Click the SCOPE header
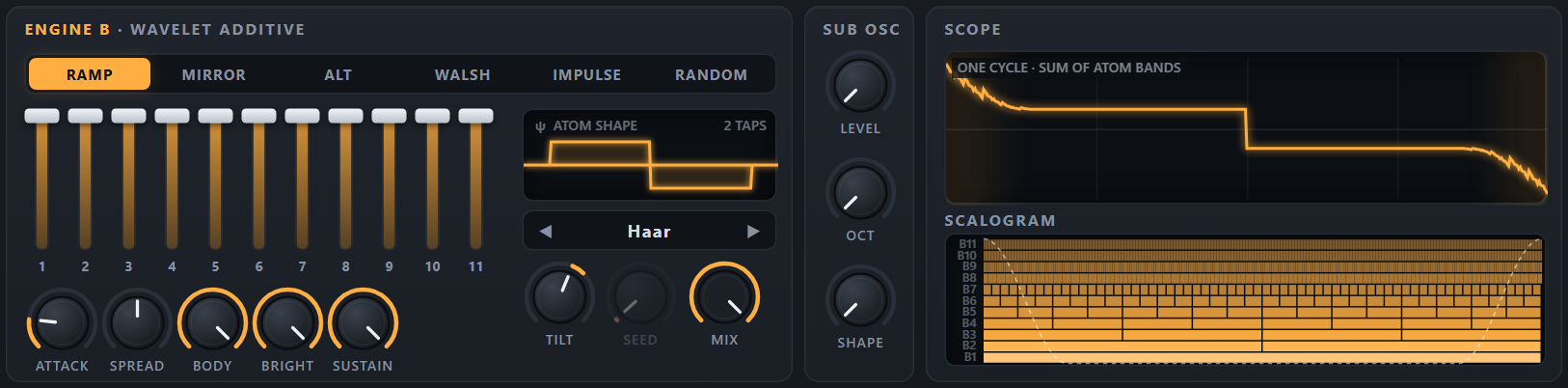Image resolution: width=1568 pixels, height=388 pixels. 972,30
